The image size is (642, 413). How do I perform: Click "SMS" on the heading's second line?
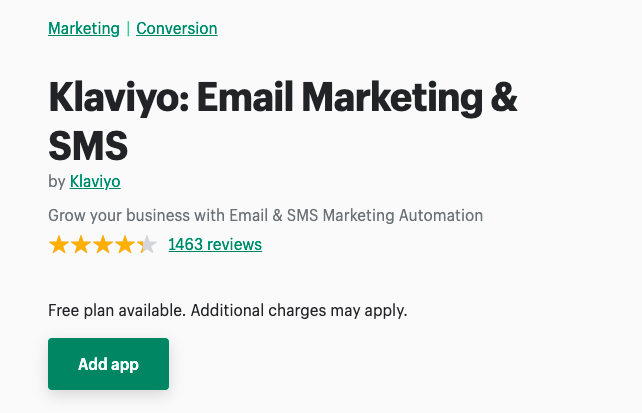(x=88, y=146)
